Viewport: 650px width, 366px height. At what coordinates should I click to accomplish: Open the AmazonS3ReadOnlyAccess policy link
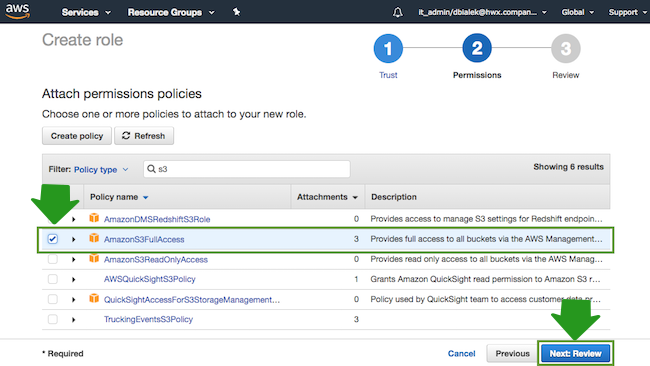click(x=155, y=259)
